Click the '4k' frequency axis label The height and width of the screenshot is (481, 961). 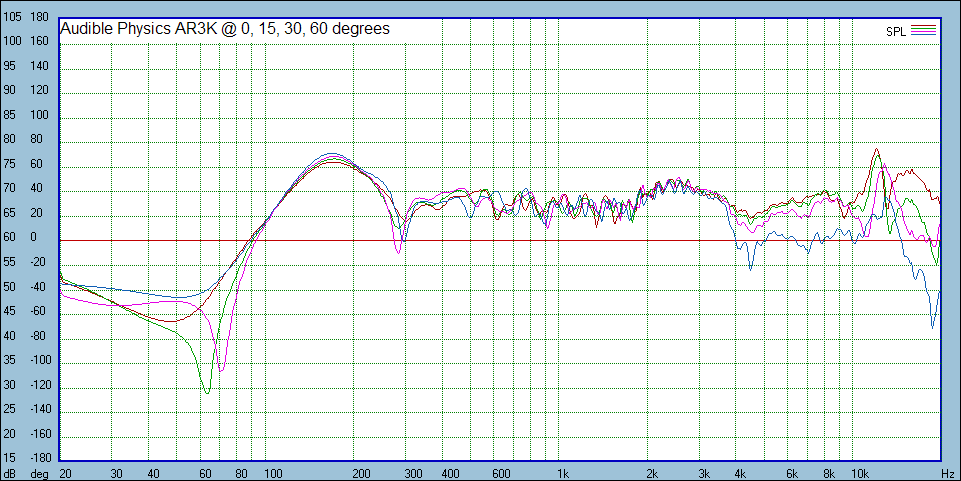pyautogui.click(x=740, y=474)
